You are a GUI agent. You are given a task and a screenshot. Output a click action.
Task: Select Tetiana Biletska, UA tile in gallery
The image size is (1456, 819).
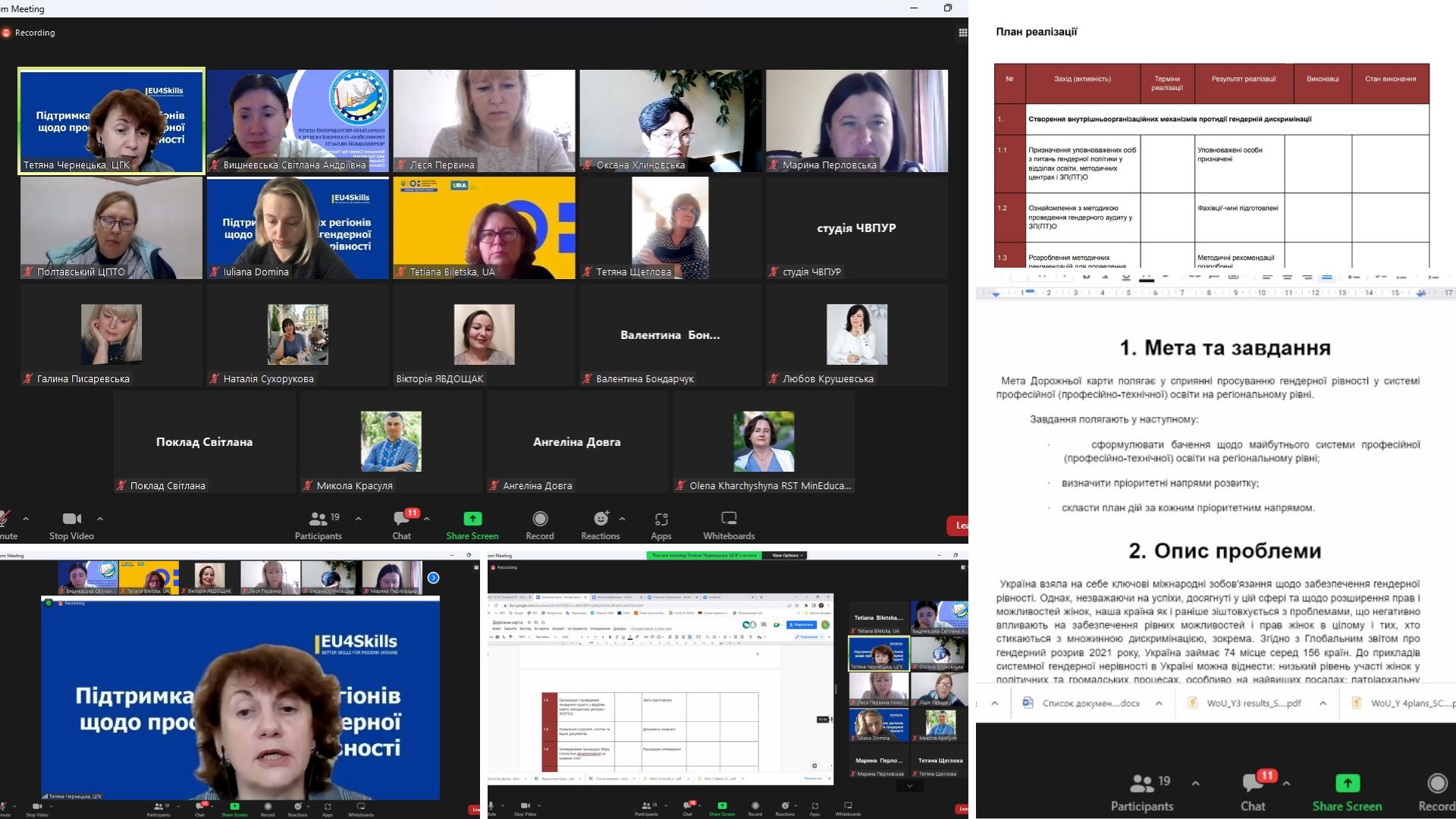[x=485, y=228]
